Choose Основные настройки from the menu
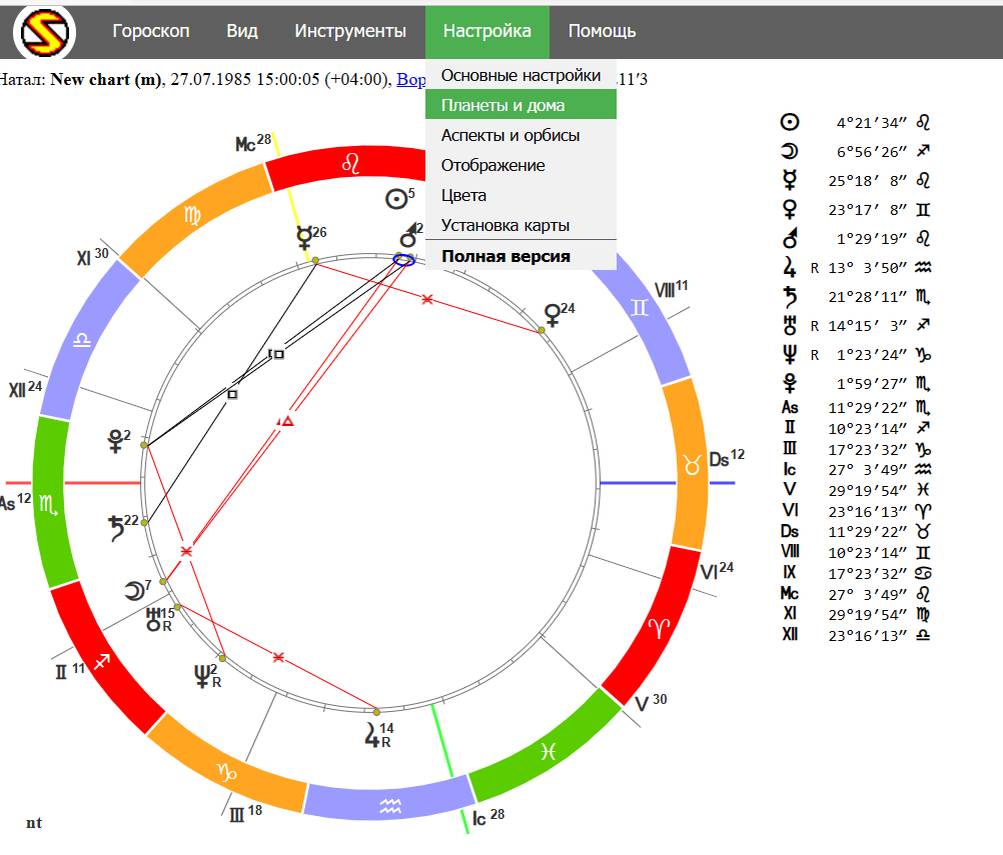1003x855 pixels. point(521,75)
